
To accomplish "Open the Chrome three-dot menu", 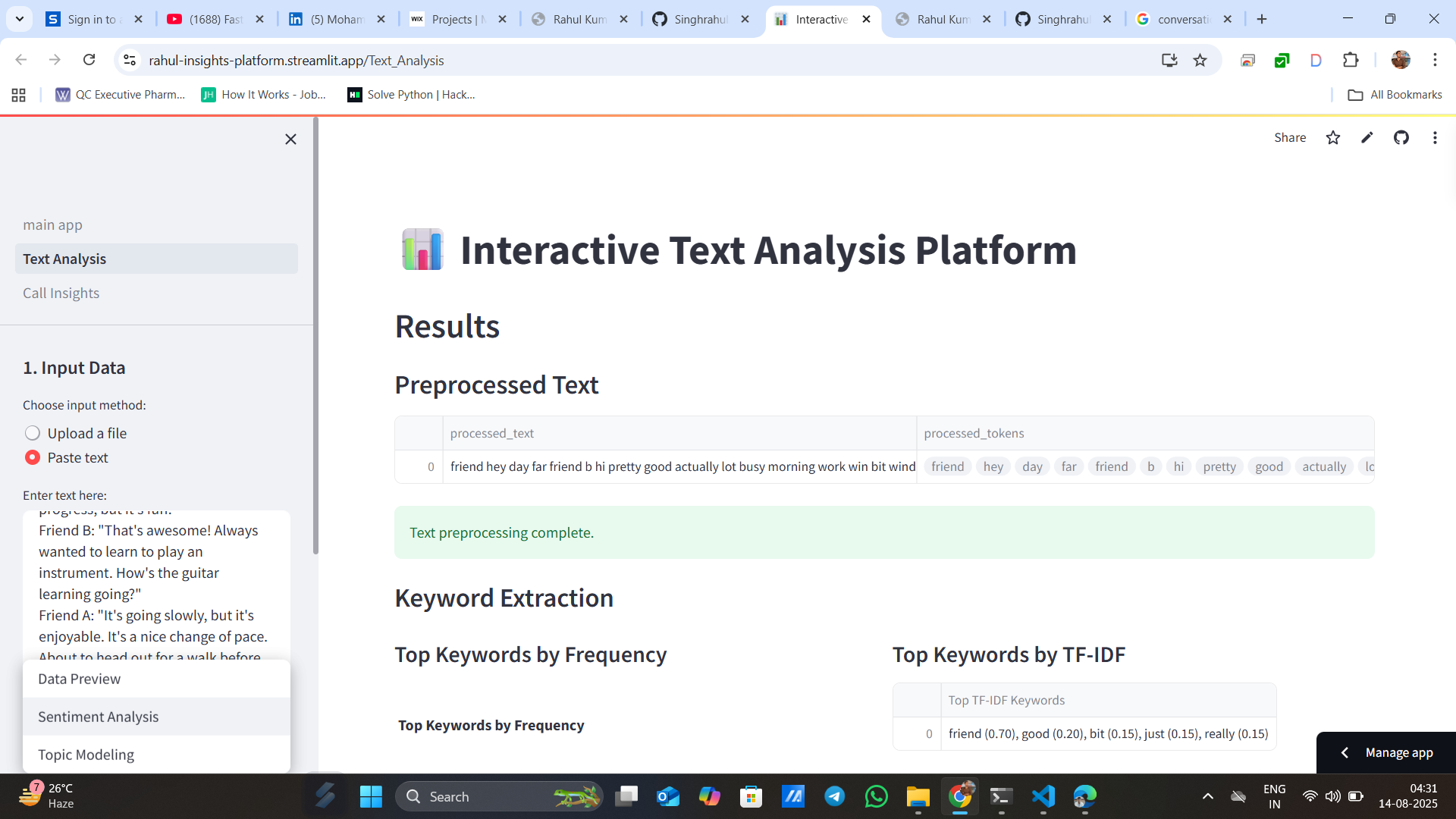I will coord(1435,60).
